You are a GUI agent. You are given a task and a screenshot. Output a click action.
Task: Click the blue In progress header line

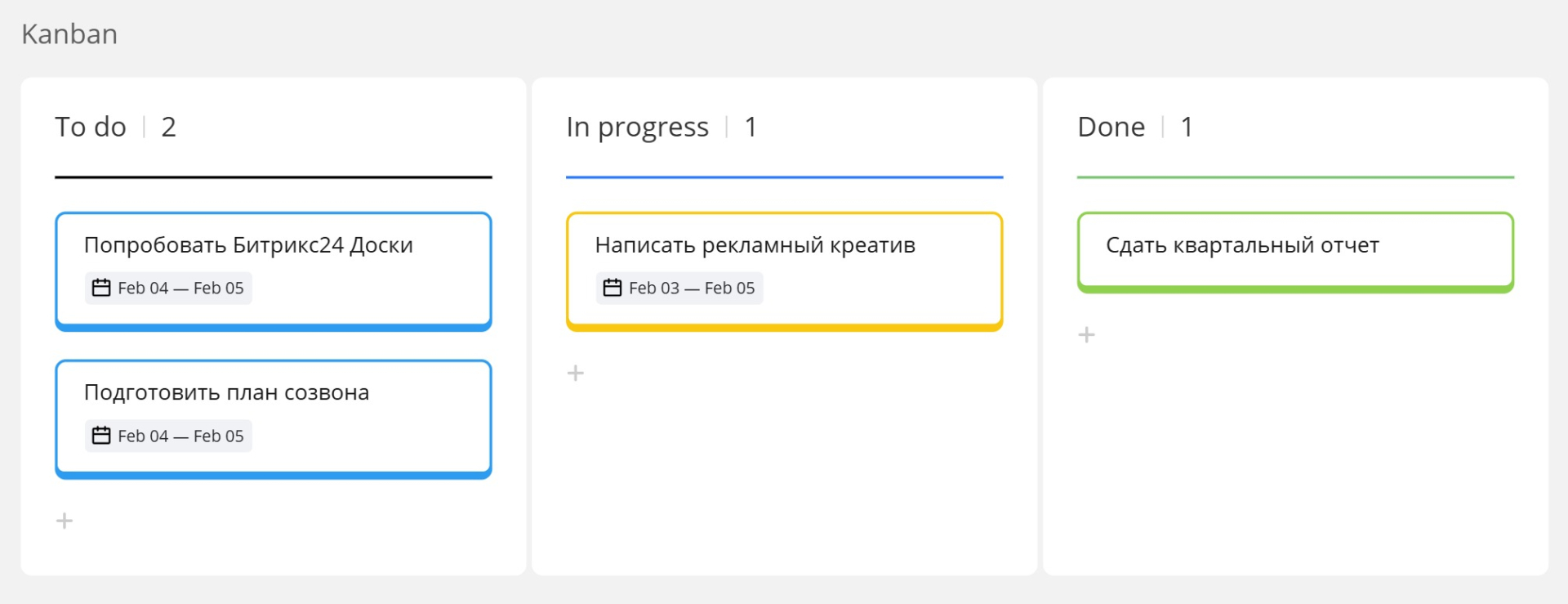click(x=785, y=177)
